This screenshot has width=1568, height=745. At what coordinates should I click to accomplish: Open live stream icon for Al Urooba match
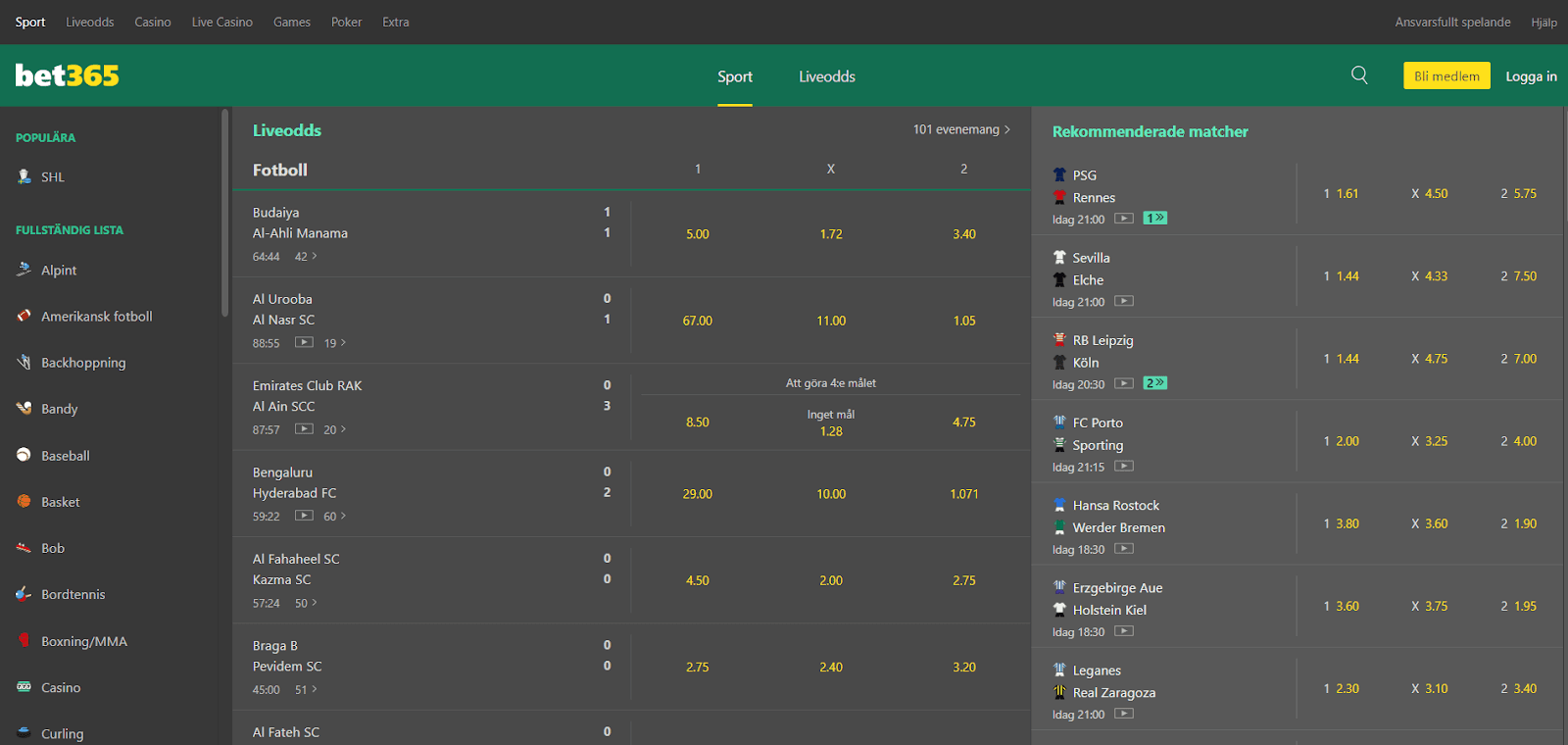coord(305,343)
